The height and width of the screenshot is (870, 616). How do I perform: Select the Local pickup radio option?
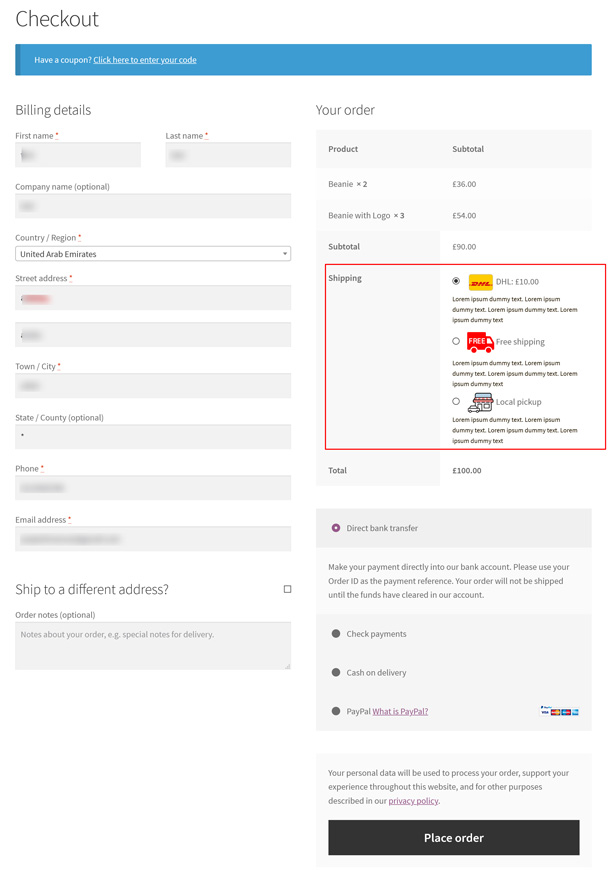456,401
